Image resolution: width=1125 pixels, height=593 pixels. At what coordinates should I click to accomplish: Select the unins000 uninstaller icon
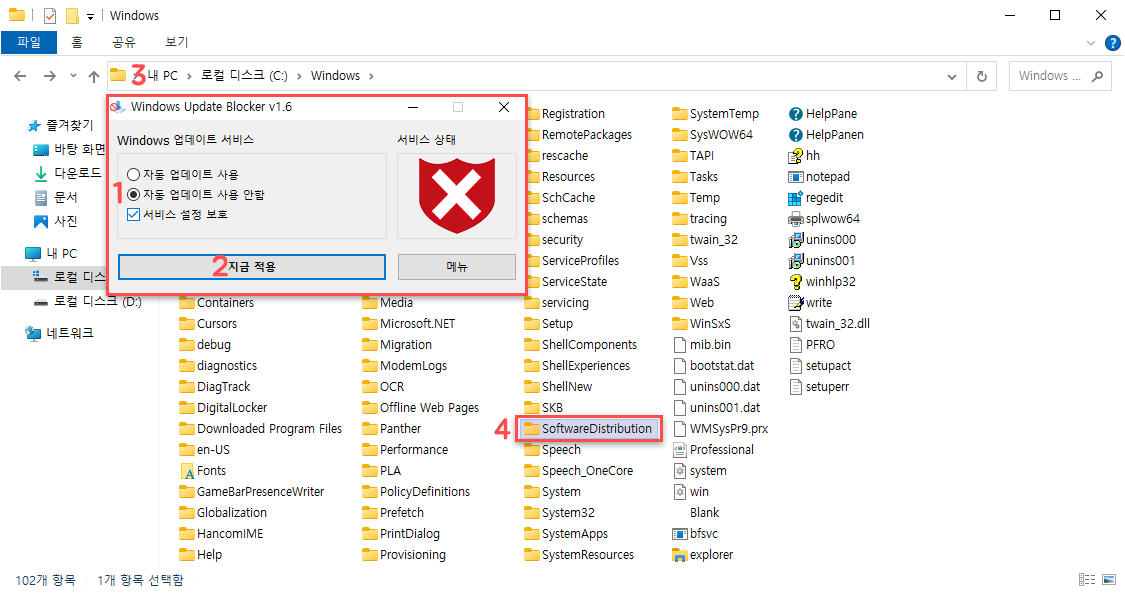tap(795, 240)
